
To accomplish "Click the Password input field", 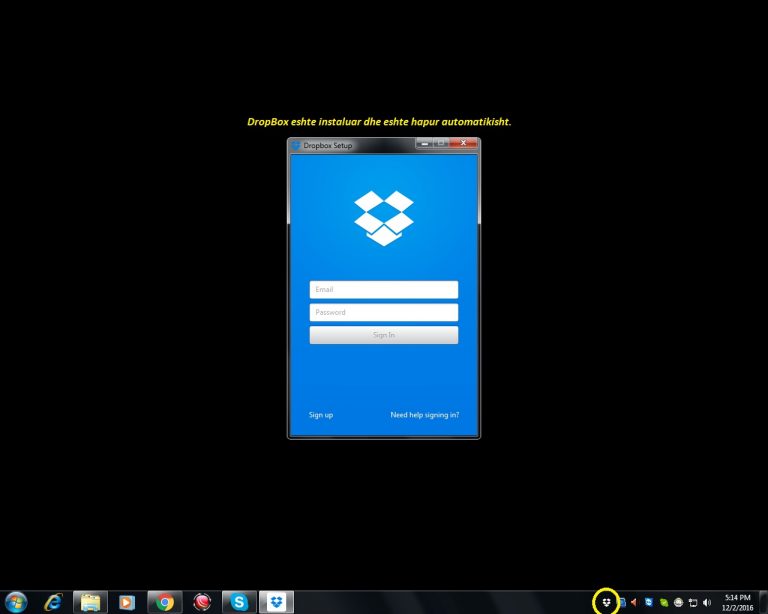I will [384, 312].
